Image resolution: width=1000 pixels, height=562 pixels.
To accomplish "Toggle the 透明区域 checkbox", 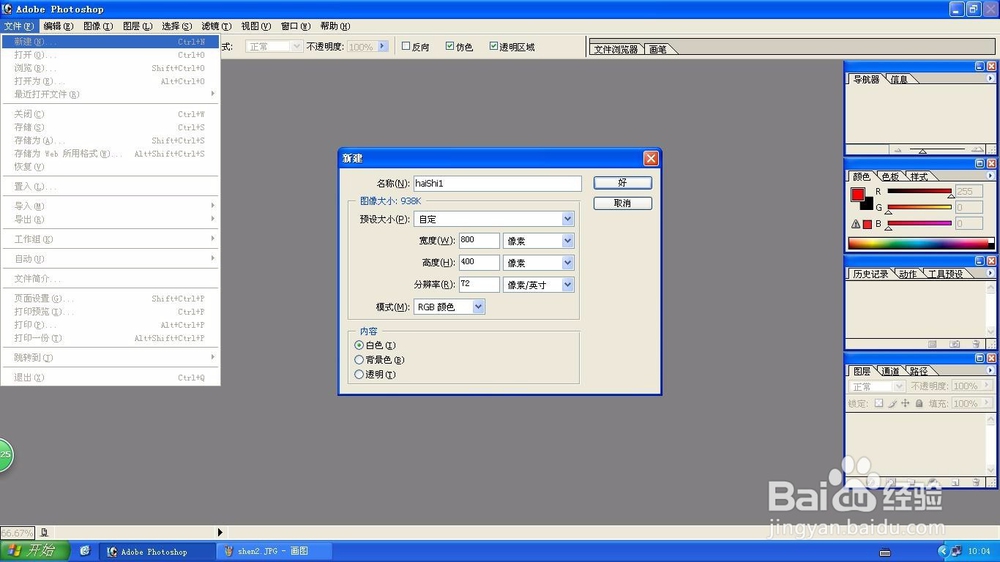I will (493, 46).
